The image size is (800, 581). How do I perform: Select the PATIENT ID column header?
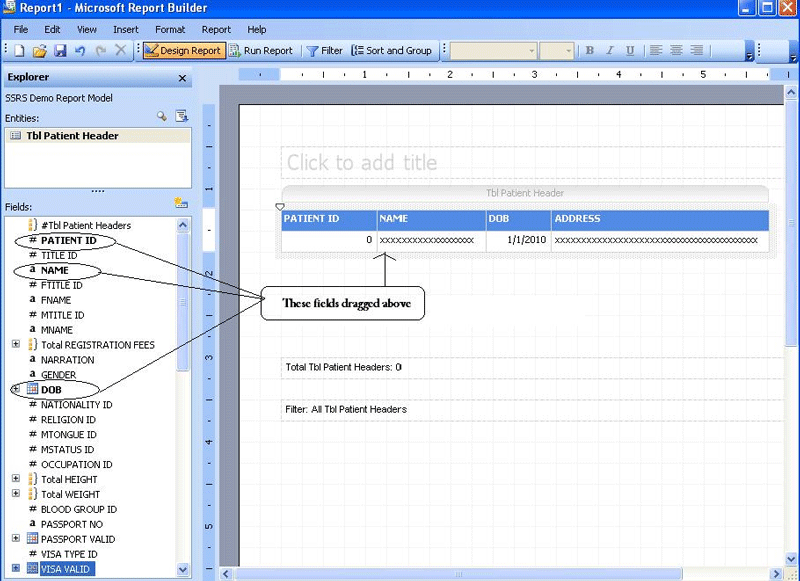tap(329, 219)
